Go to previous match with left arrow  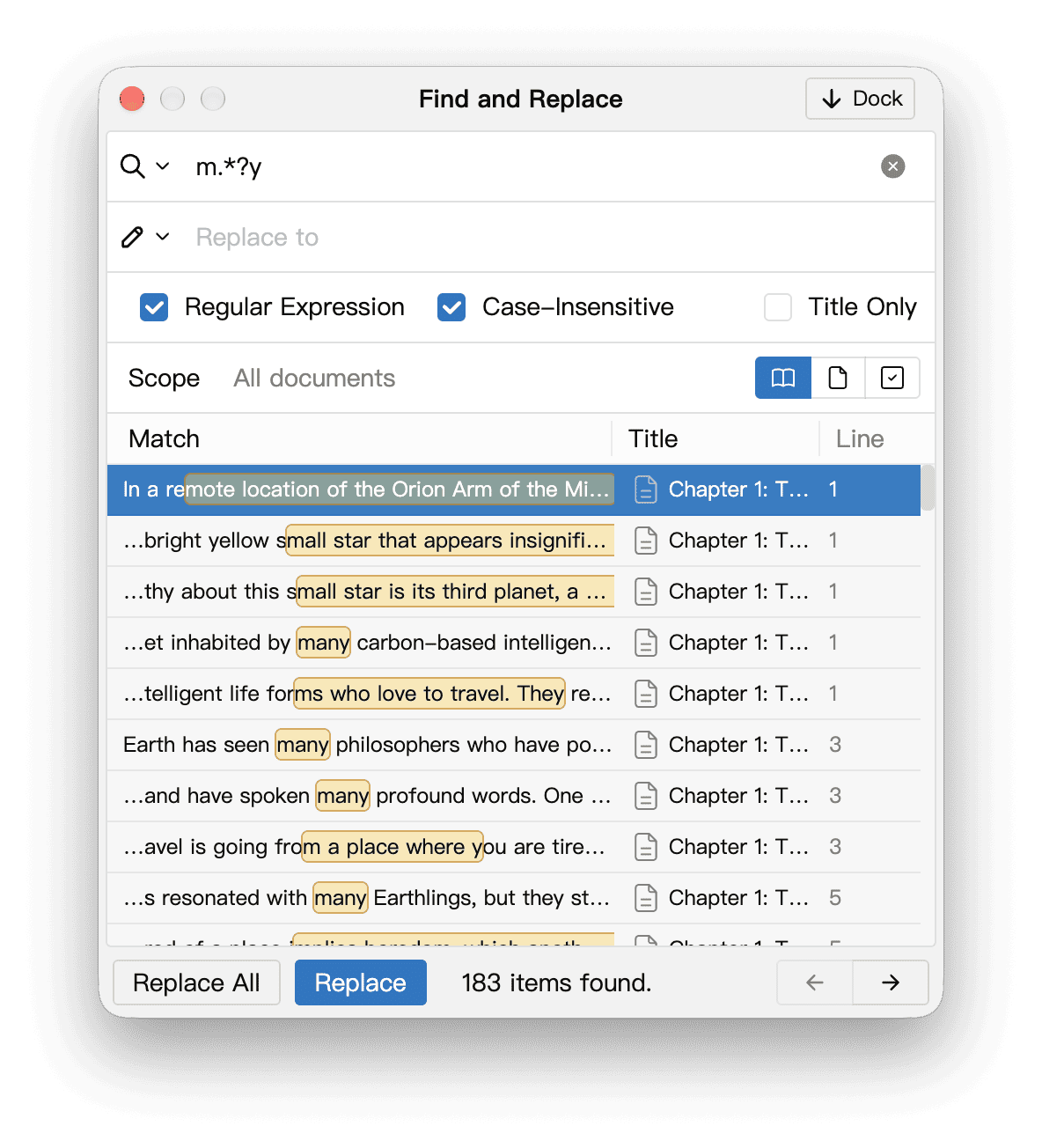click(815, 982)
